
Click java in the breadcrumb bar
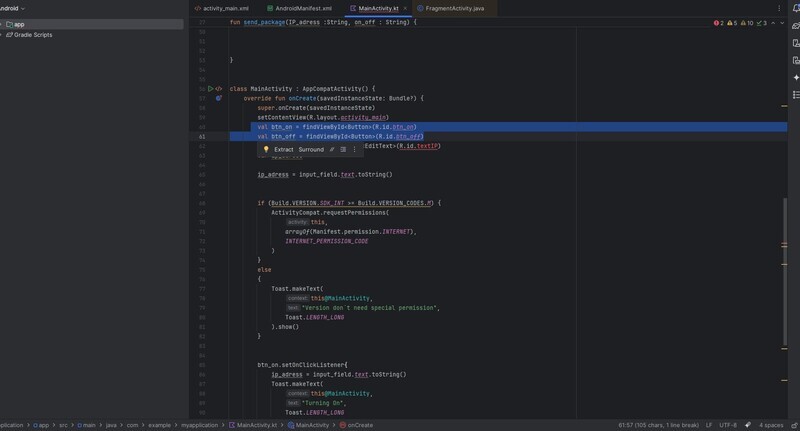tap(111, 425)
